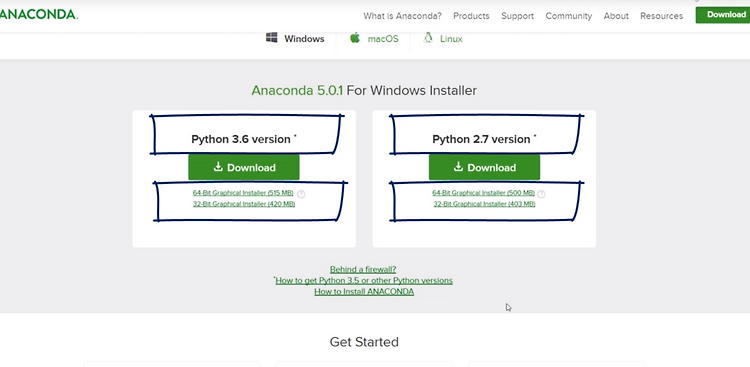This screenshot has height=367, width=750.
Task: Download Python 2.7 version installer
Action: [x=484, y=167]
